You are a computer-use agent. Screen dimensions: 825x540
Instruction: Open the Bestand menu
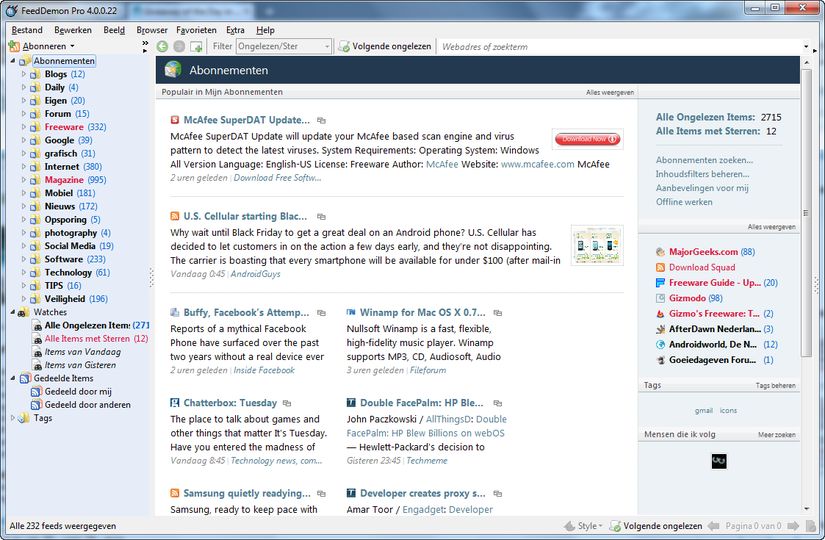[27, 30]
